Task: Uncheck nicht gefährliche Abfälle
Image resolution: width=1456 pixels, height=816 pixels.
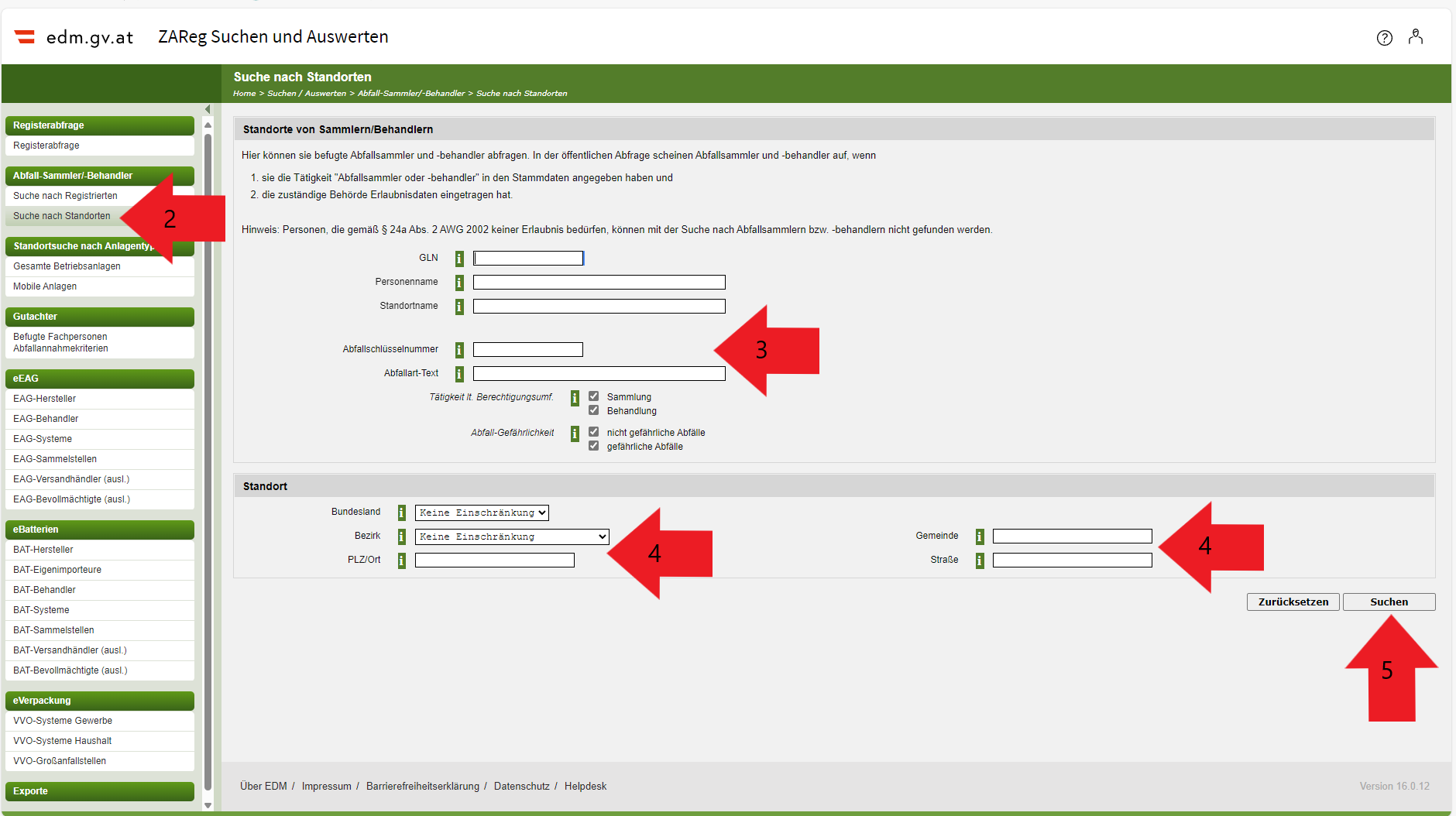Action: pyautogui.click(x=594, y=432)
